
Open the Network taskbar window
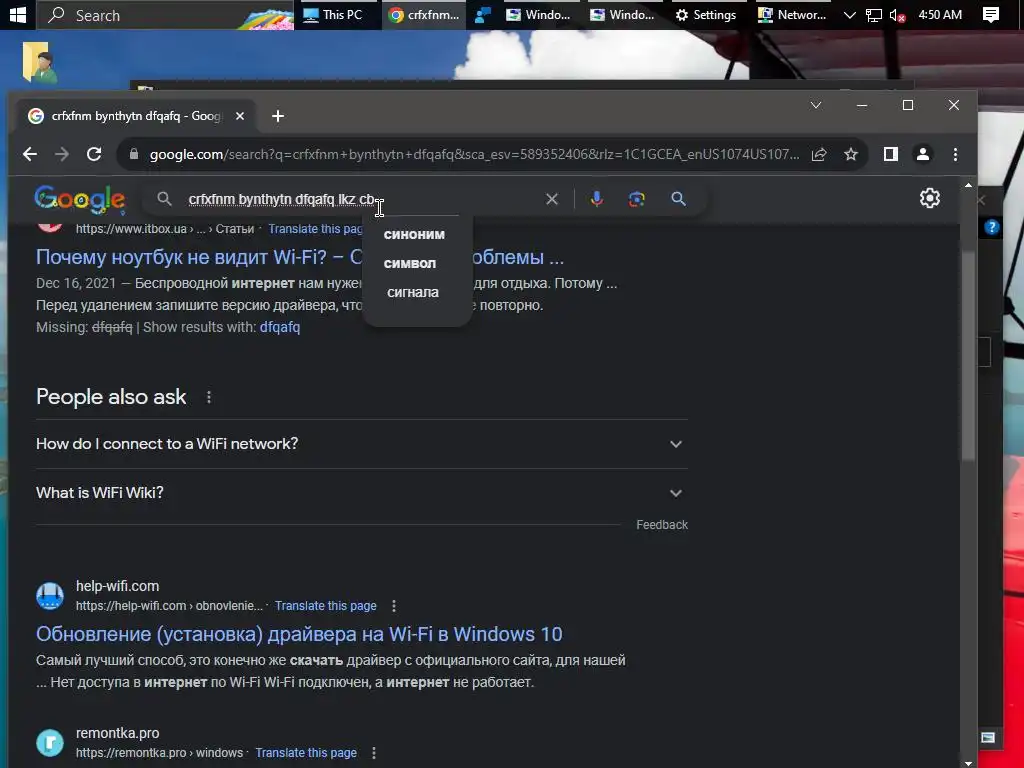coord(792,14)
